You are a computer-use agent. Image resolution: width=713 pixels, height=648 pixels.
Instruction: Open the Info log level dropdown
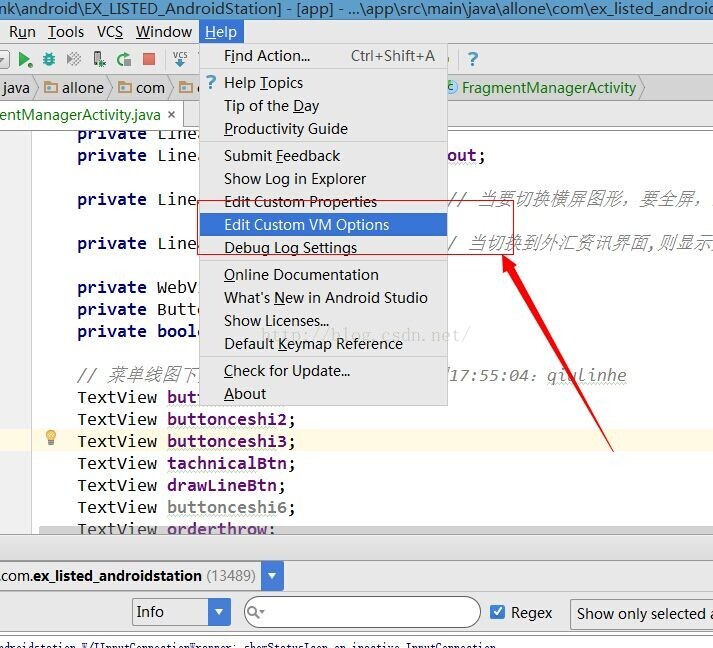coord(181,612)
